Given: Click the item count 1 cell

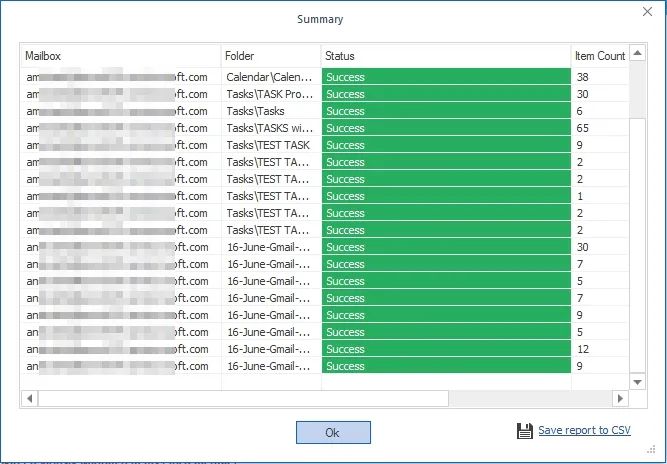Looking at the screenshot, I should (x=600, y=196).
